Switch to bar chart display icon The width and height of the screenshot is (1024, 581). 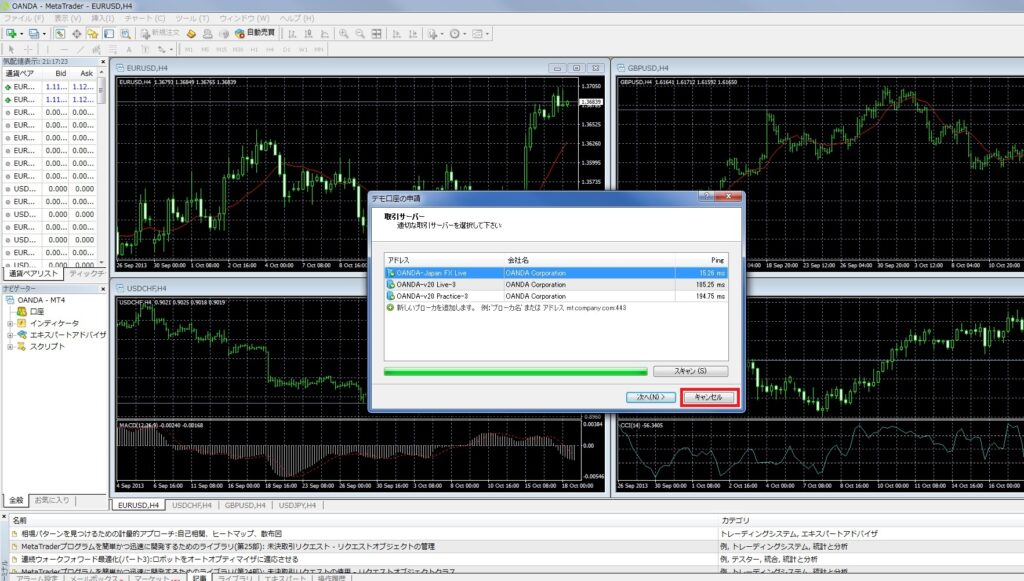(292, 34)
